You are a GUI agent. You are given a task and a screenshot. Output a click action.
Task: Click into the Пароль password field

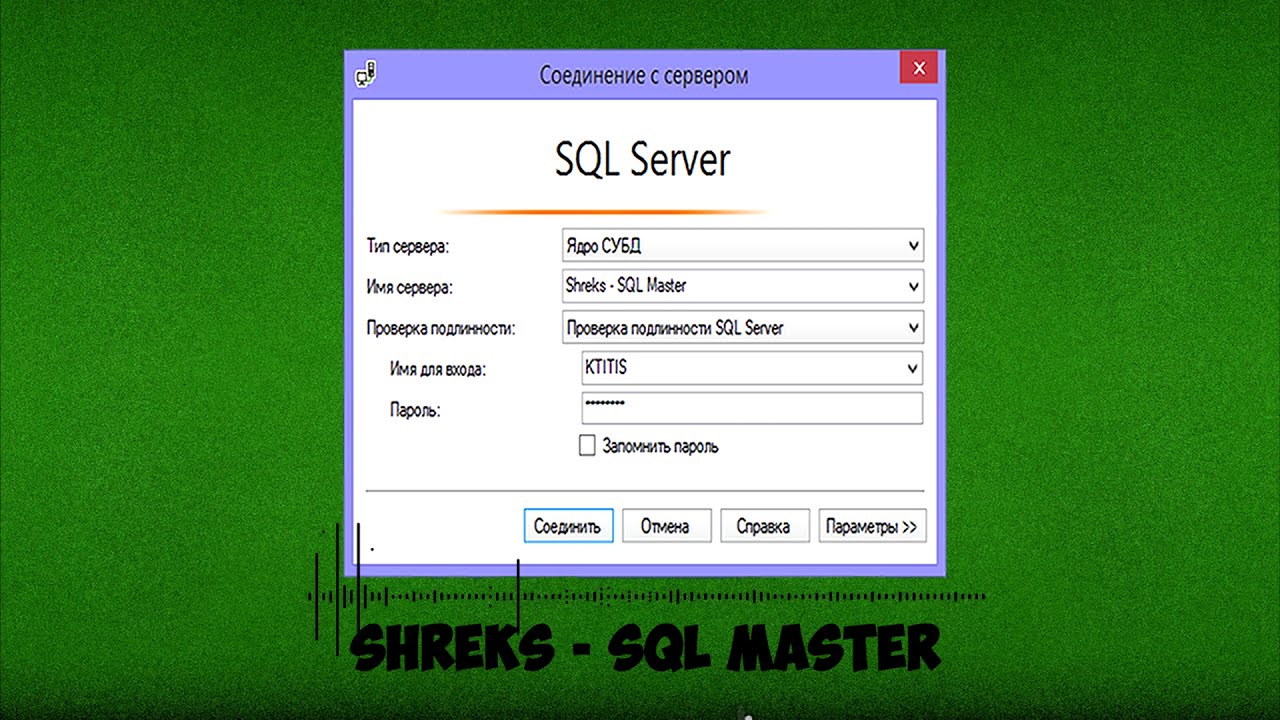(x=752, y=408)
